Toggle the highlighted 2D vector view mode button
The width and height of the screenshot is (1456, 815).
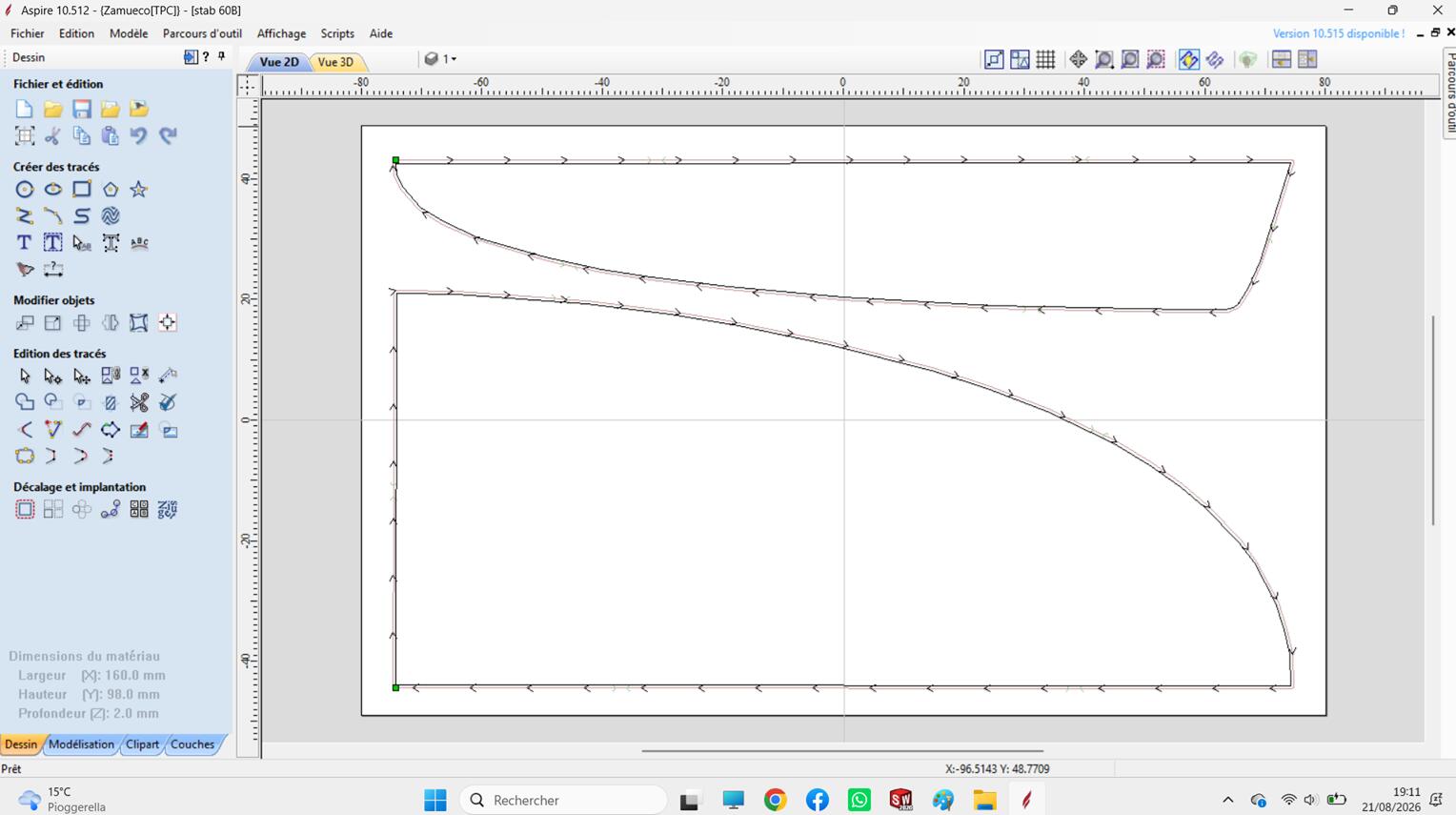pos(1188,59)
